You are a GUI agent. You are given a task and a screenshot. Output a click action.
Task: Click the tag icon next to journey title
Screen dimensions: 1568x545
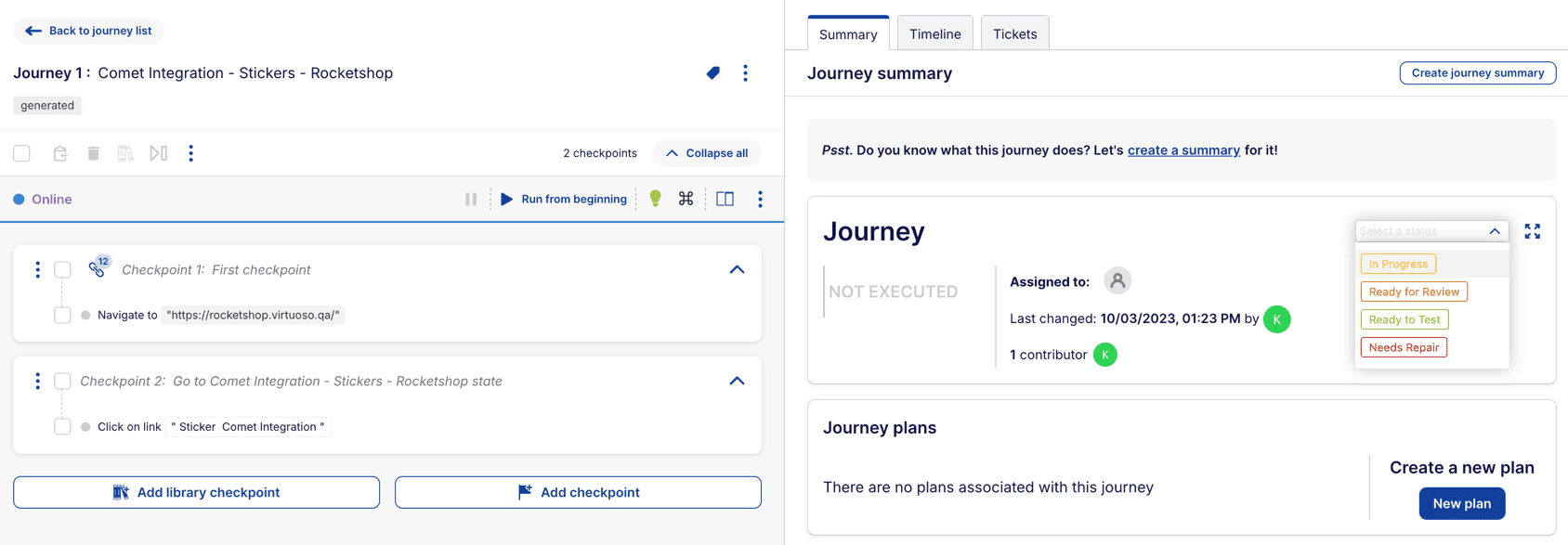point(712,72)
